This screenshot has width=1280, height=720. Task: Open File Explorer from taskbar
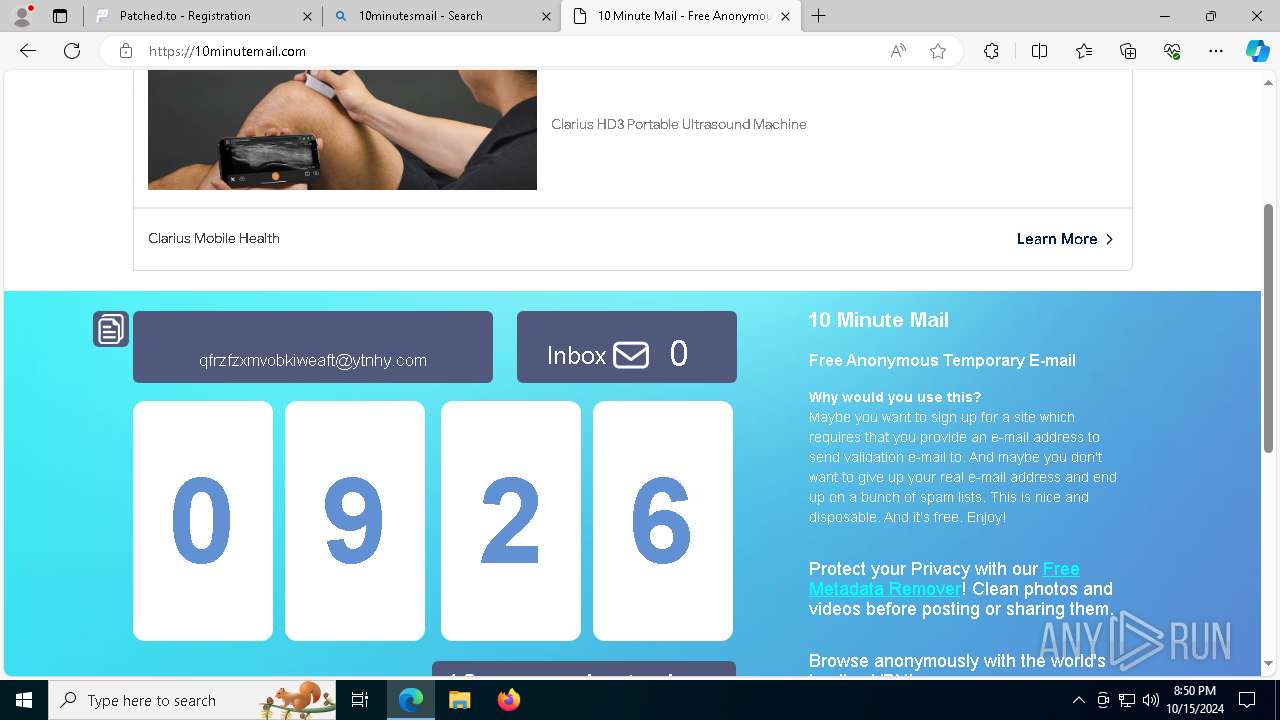tap(460, 700)
